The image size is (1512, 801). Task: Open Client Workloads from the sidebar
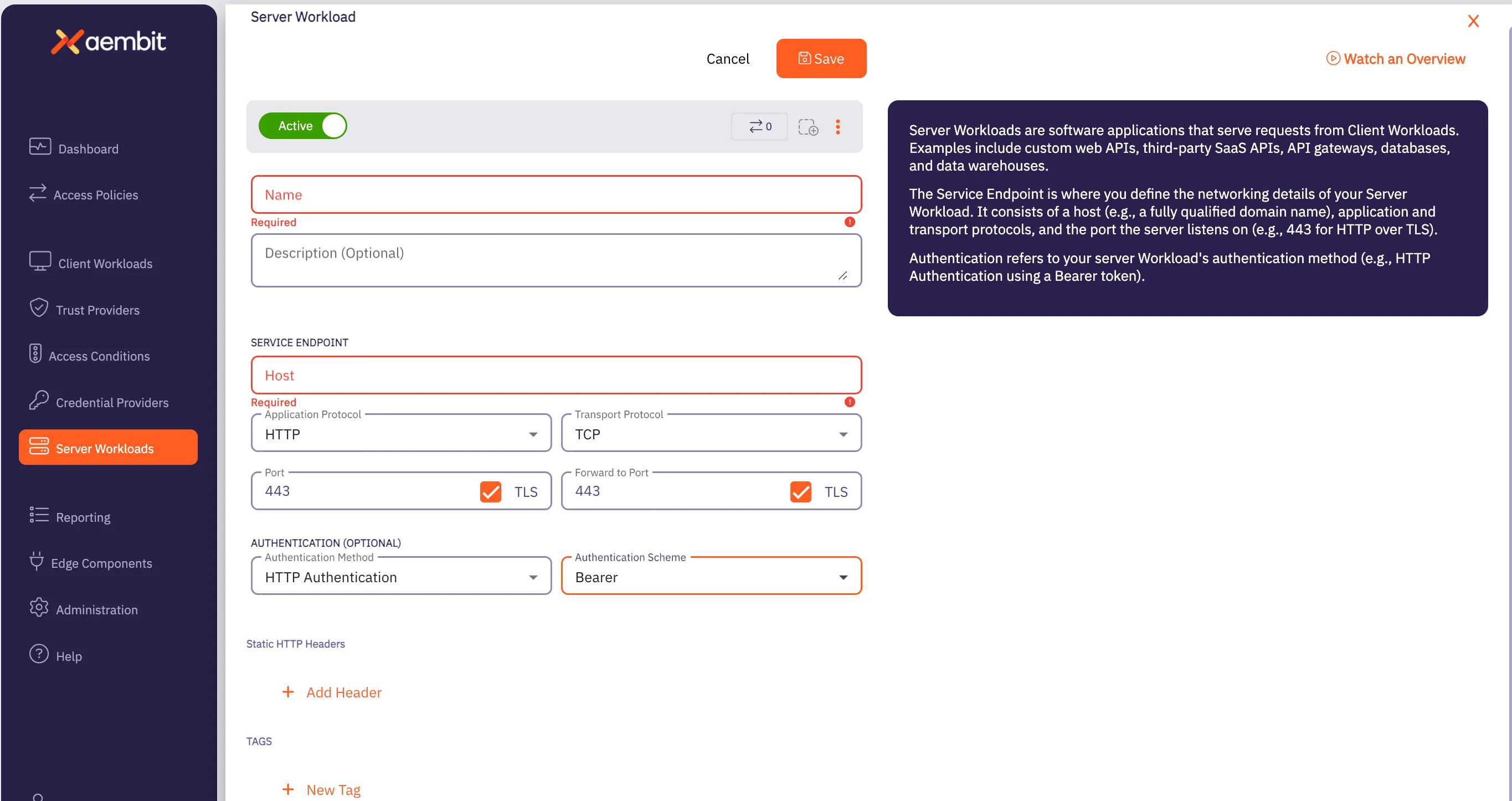(105, 263)
